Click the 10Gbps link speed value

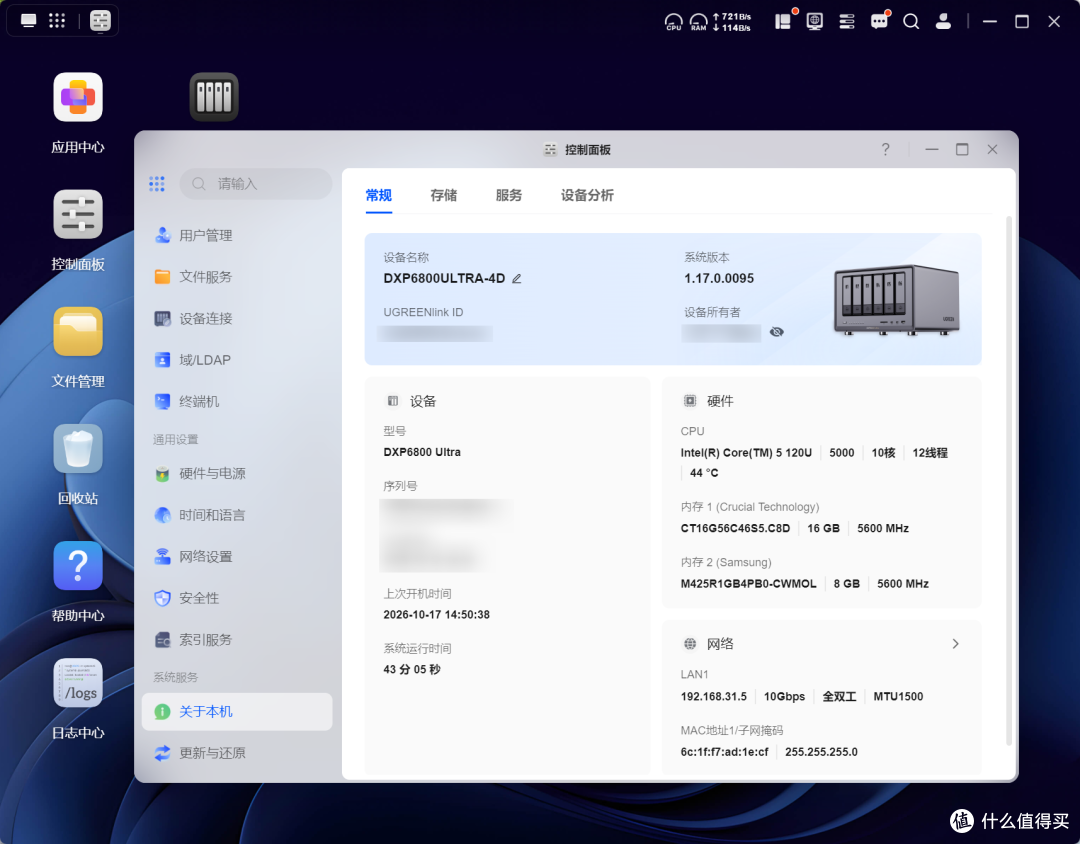(785, 697)
